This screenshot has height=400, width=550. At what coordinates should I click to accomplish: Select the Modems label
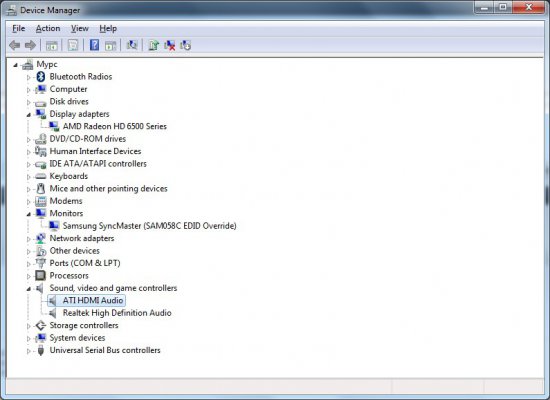click(x=66, y=201)
